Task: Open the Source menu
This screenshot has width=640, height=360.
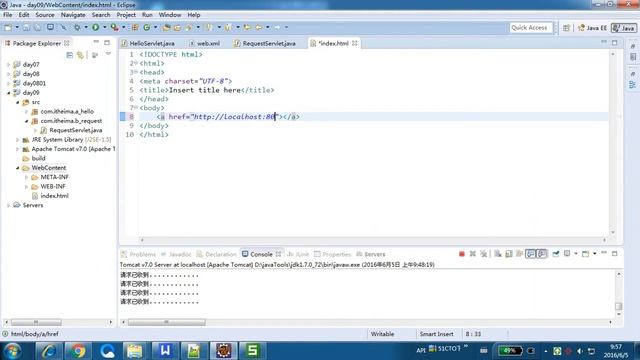Action: (45, 15)
